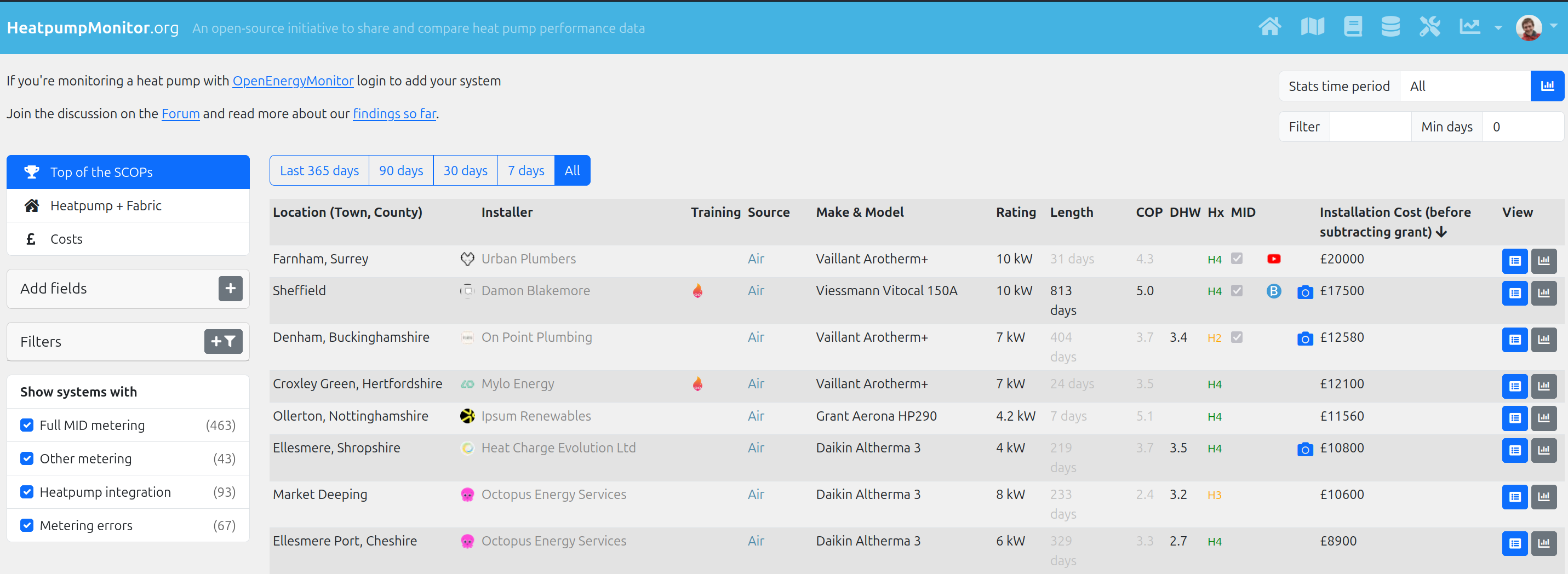Click the Filter text input field

(x=1370, y=127)
